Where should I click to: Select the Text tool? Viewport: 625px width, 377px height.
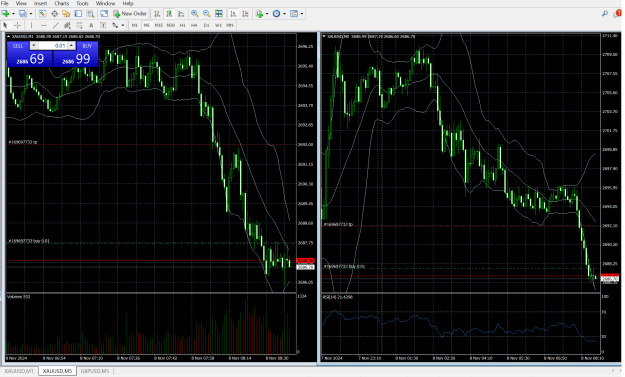[x=91, y=25]
